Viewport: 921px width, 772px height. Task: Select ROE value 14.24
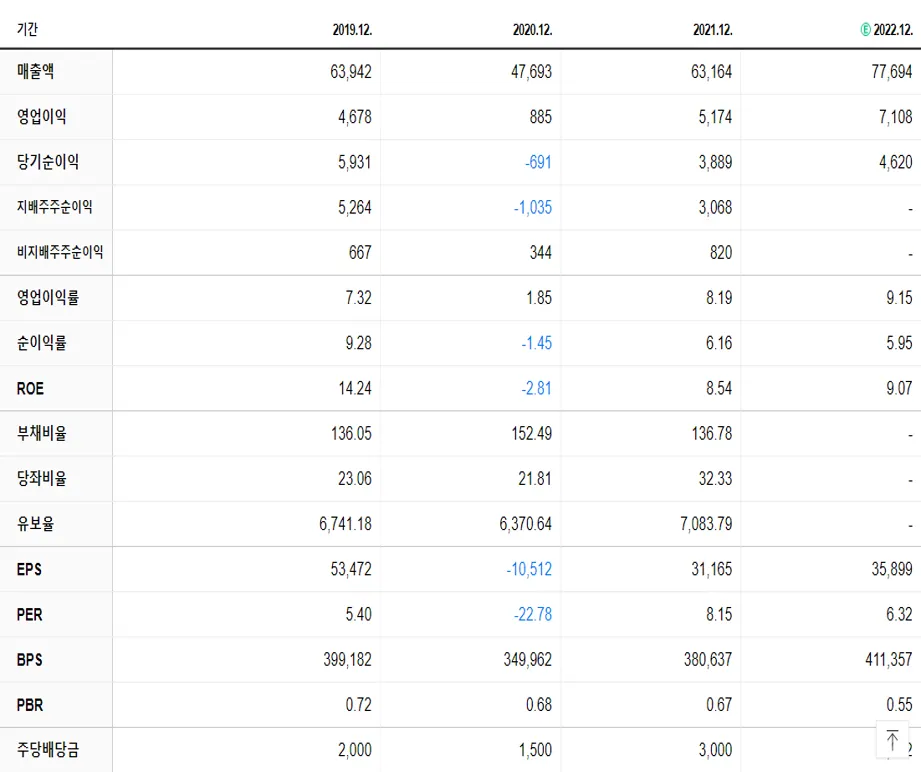point(355,388)
